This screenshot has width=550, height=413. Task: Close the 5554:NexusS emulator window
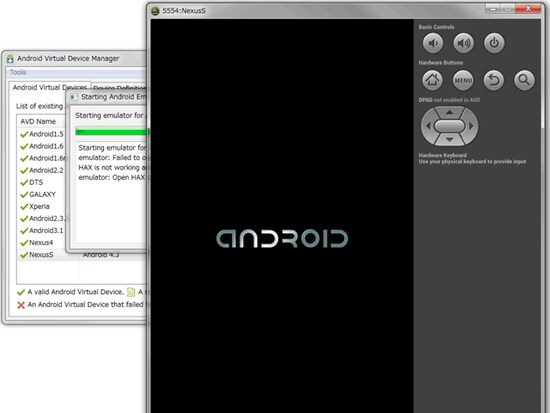pos(528,8)
